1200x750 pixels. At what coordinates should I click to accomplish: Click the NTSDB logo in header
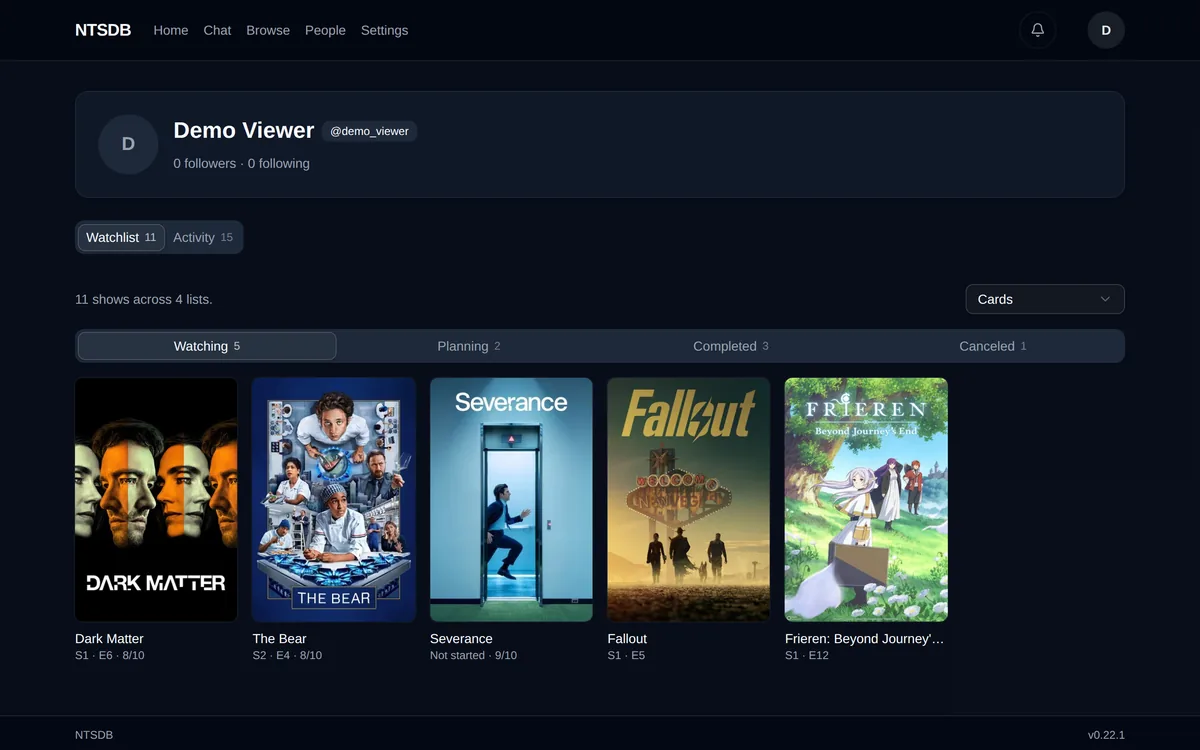[103, 30]
